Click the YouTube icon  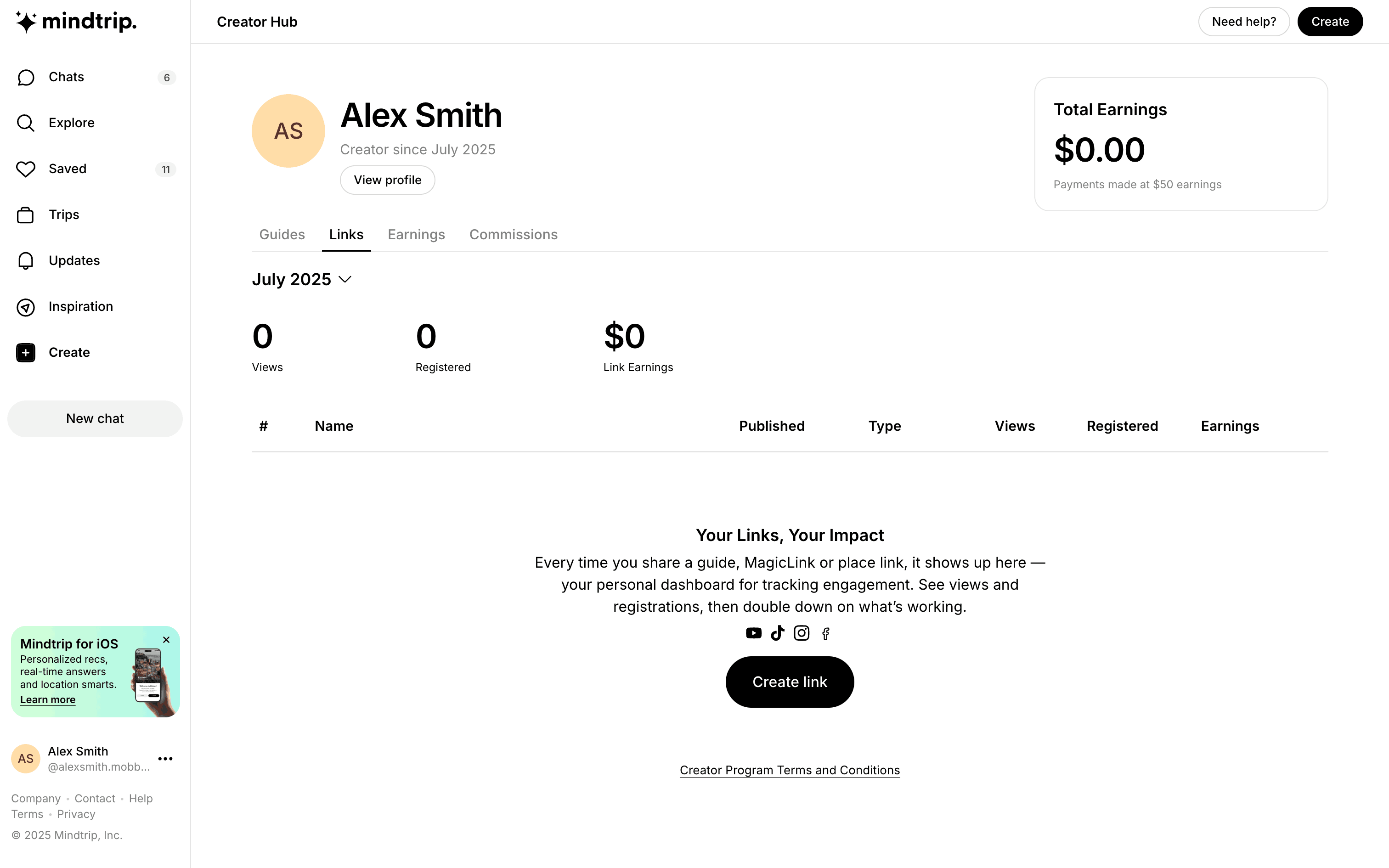pyautogui.click(x=754, y=633)
